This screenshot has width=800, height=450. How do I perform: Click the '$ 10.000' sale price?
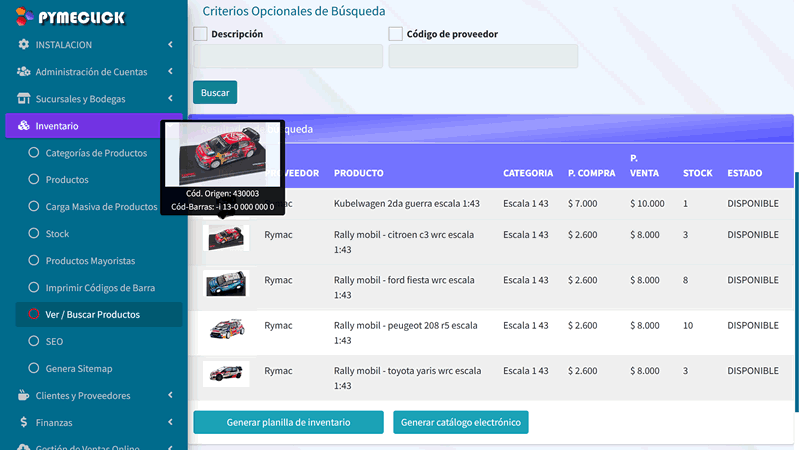(x=647, y=204)
